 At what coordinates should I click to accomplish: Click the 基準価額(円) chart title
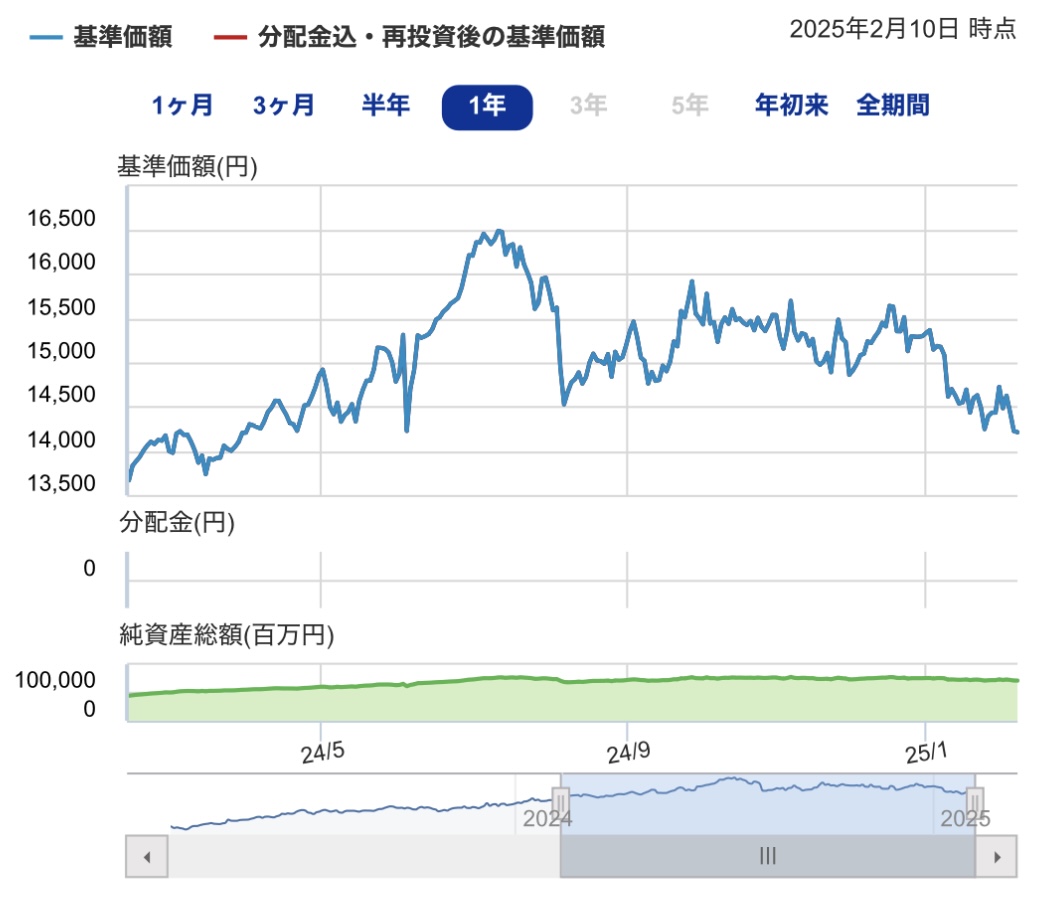click(187, 166)
